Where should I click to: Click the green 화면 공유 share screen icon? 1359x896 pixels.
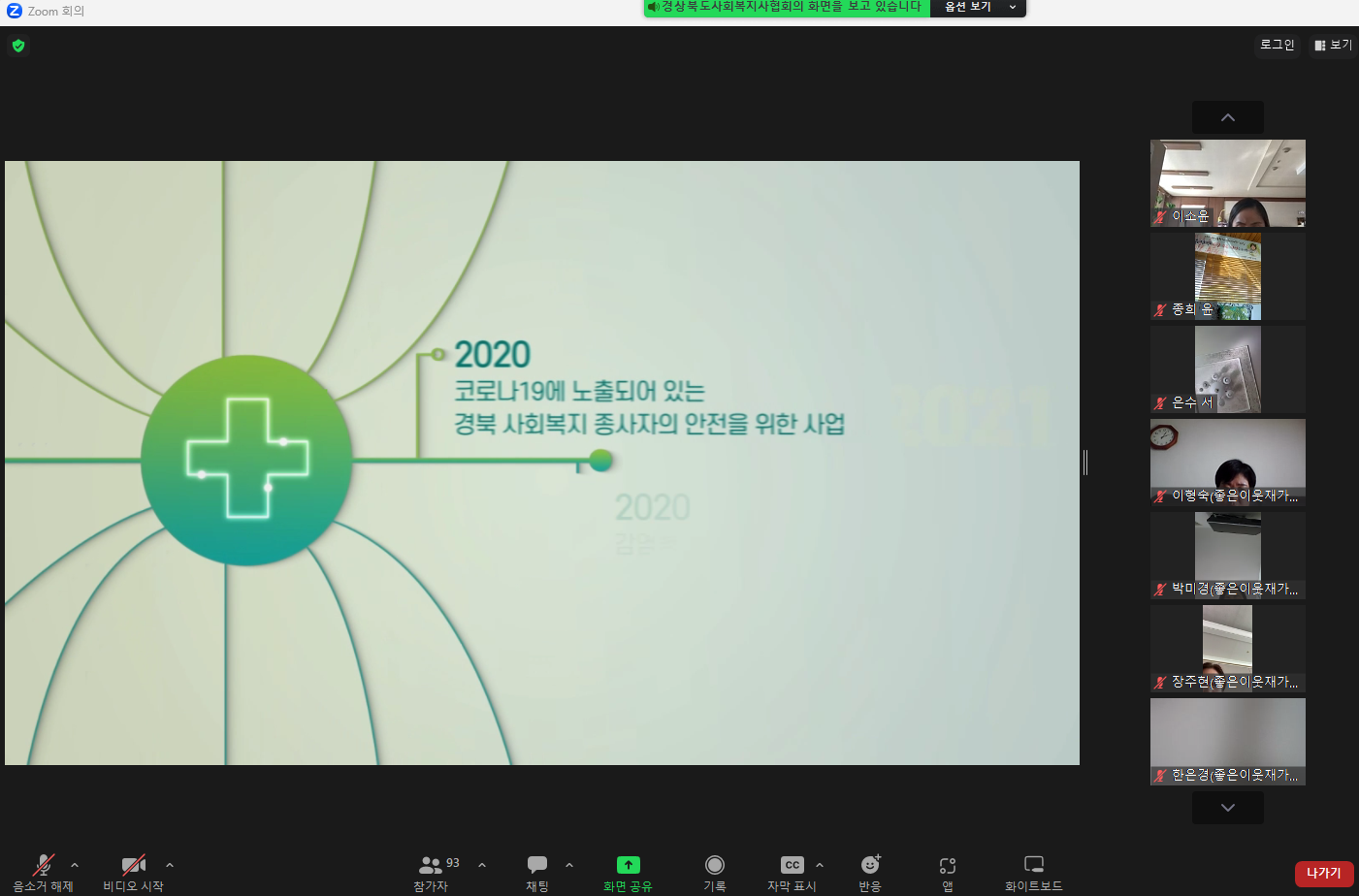[x=628, y=865]
